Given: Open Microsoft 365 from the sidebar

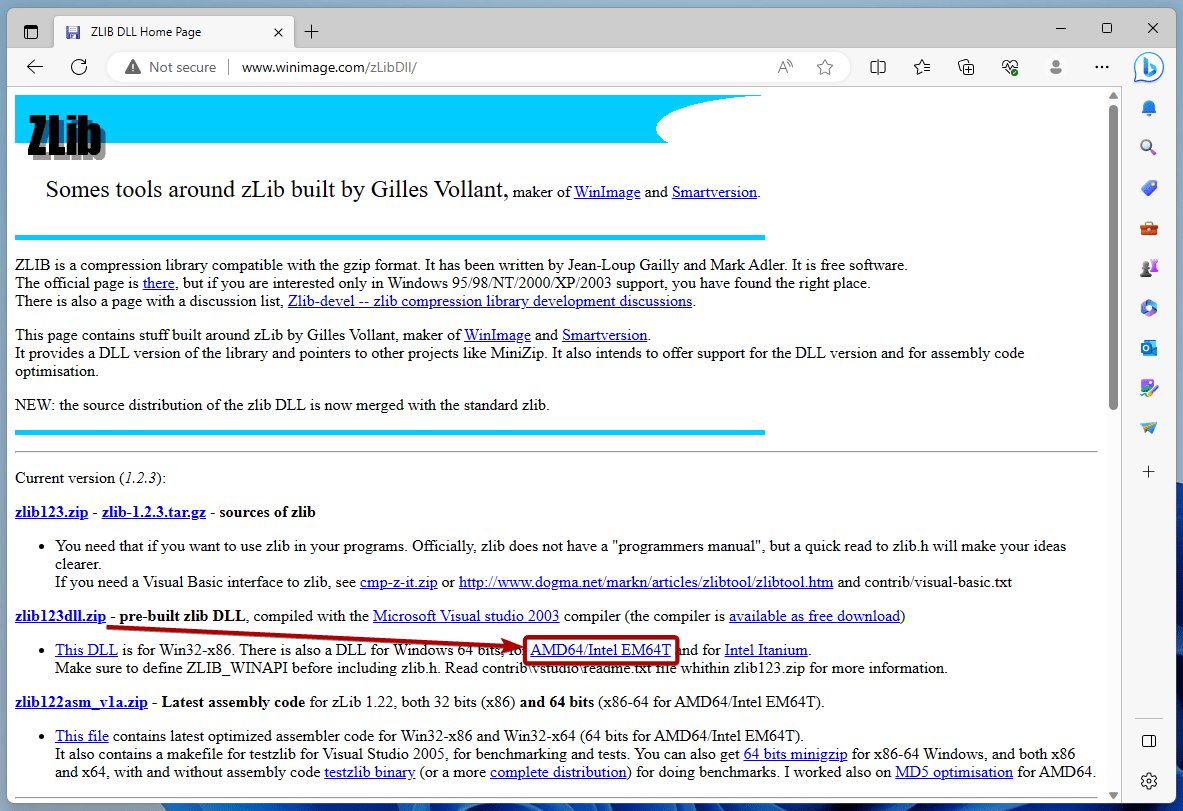Looking at the screenshot, I should point(1148,307).
